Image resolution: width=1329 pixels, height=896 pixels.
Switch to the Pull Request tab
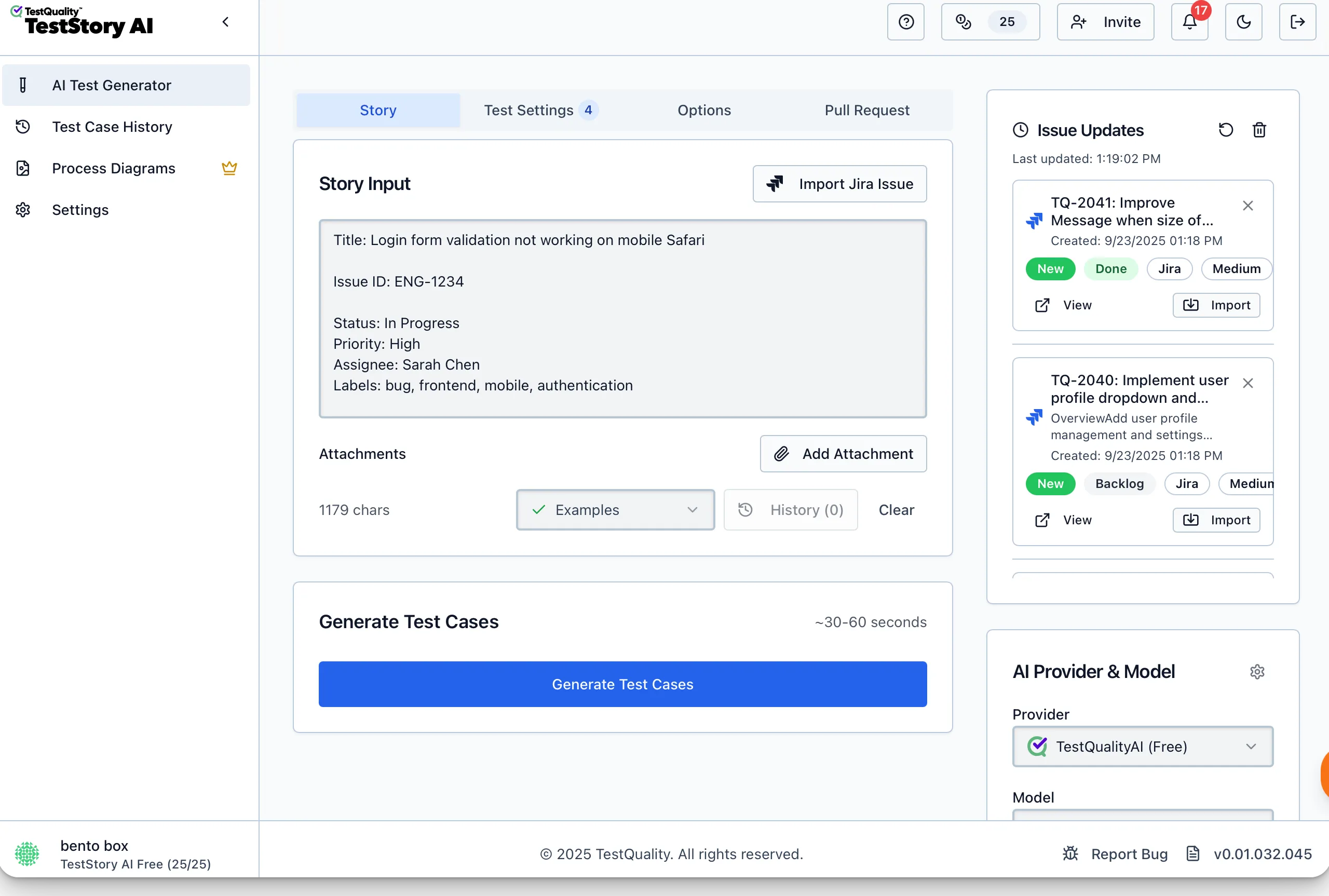point(867,110)
